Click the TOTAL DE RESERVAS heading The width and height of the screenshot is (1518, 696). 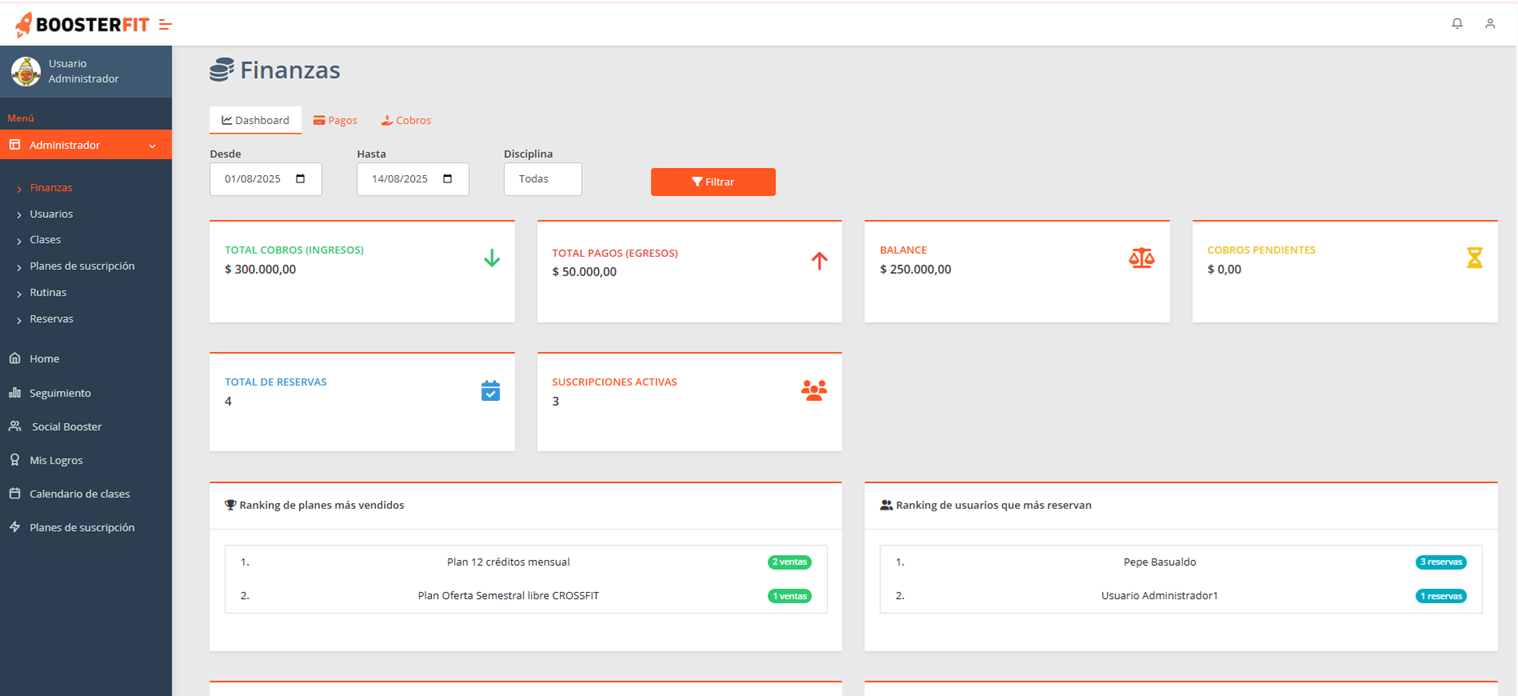coord(276,382)
